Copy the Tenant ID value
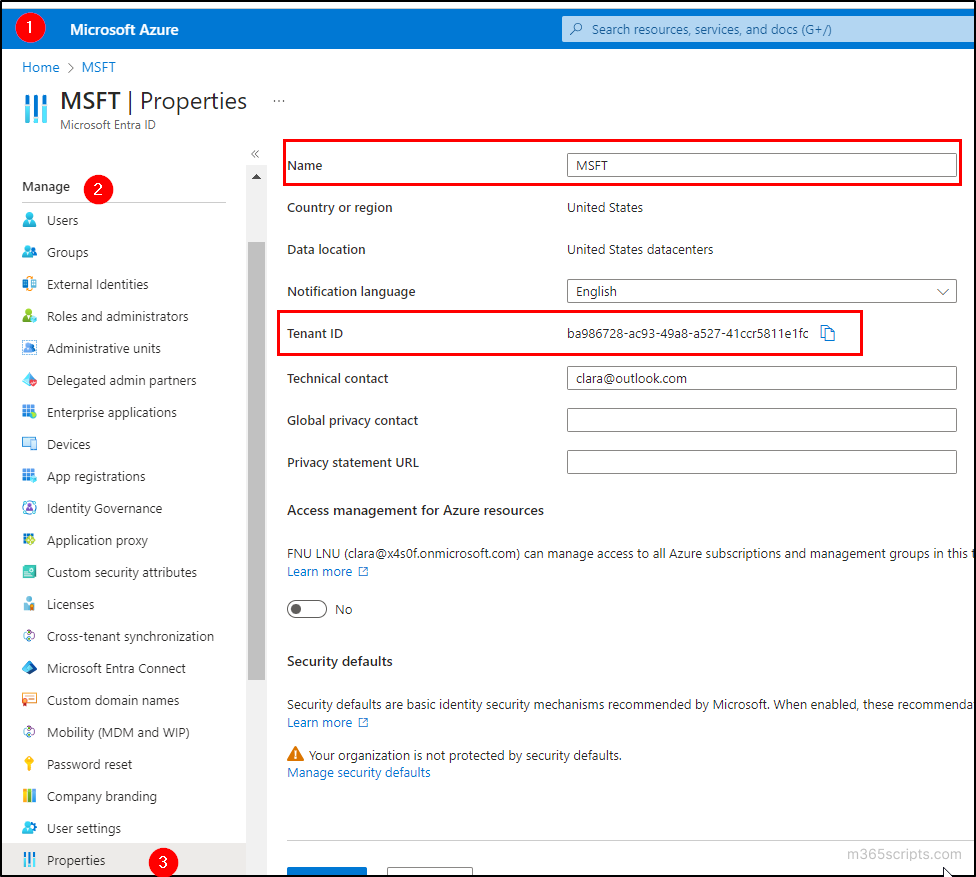 coord(828,333)
